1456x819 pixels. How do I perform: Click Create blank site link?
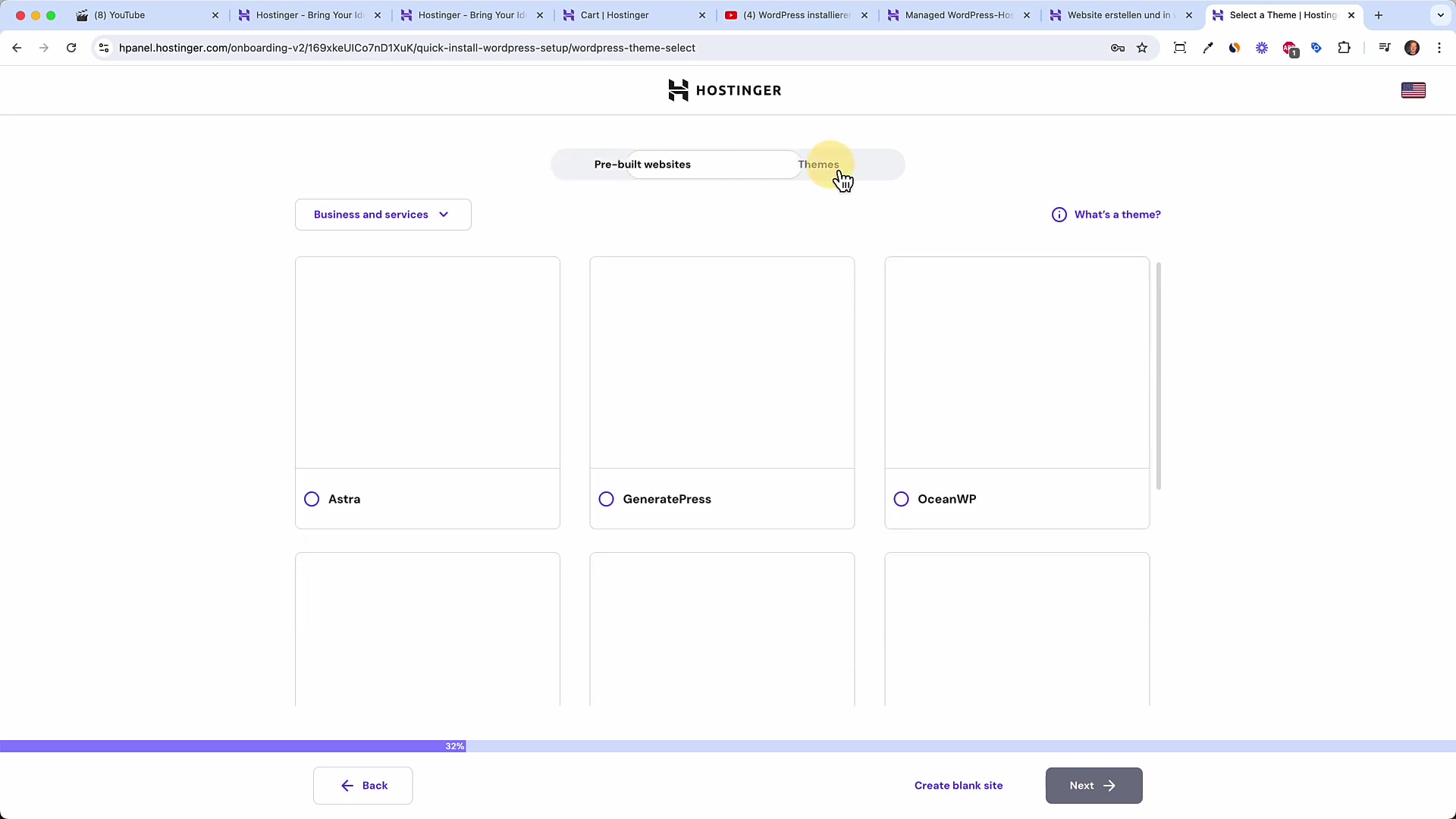(959, 786)
